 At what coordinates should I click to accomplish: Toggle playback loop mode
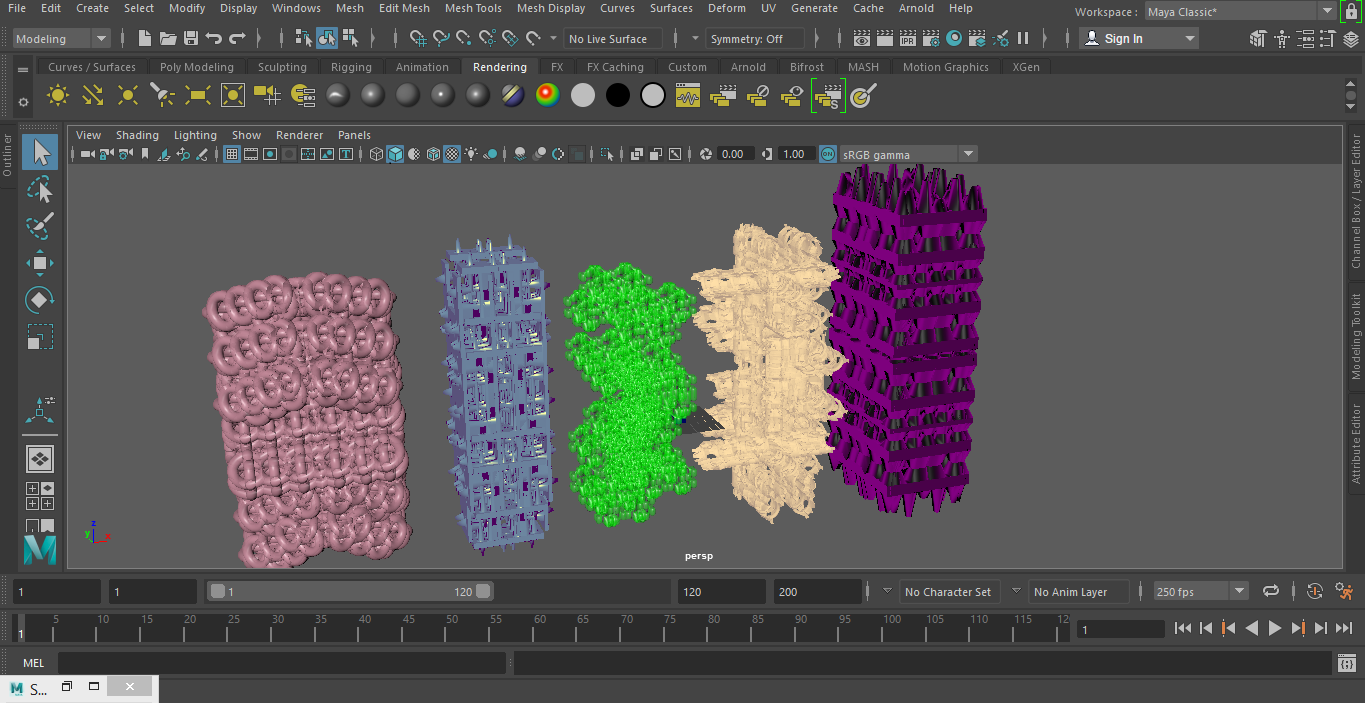point(1271,592)
